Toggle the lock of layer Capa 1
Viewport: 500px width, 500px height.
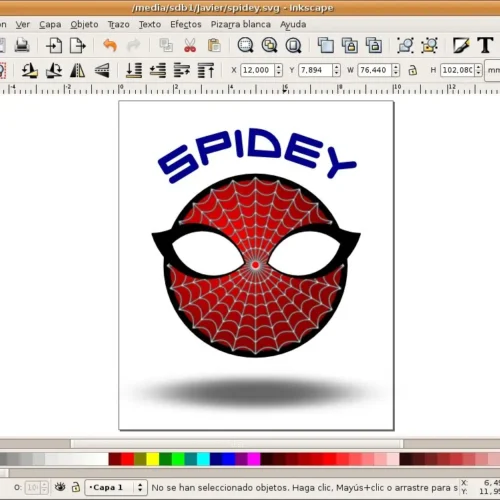(76, 487)
